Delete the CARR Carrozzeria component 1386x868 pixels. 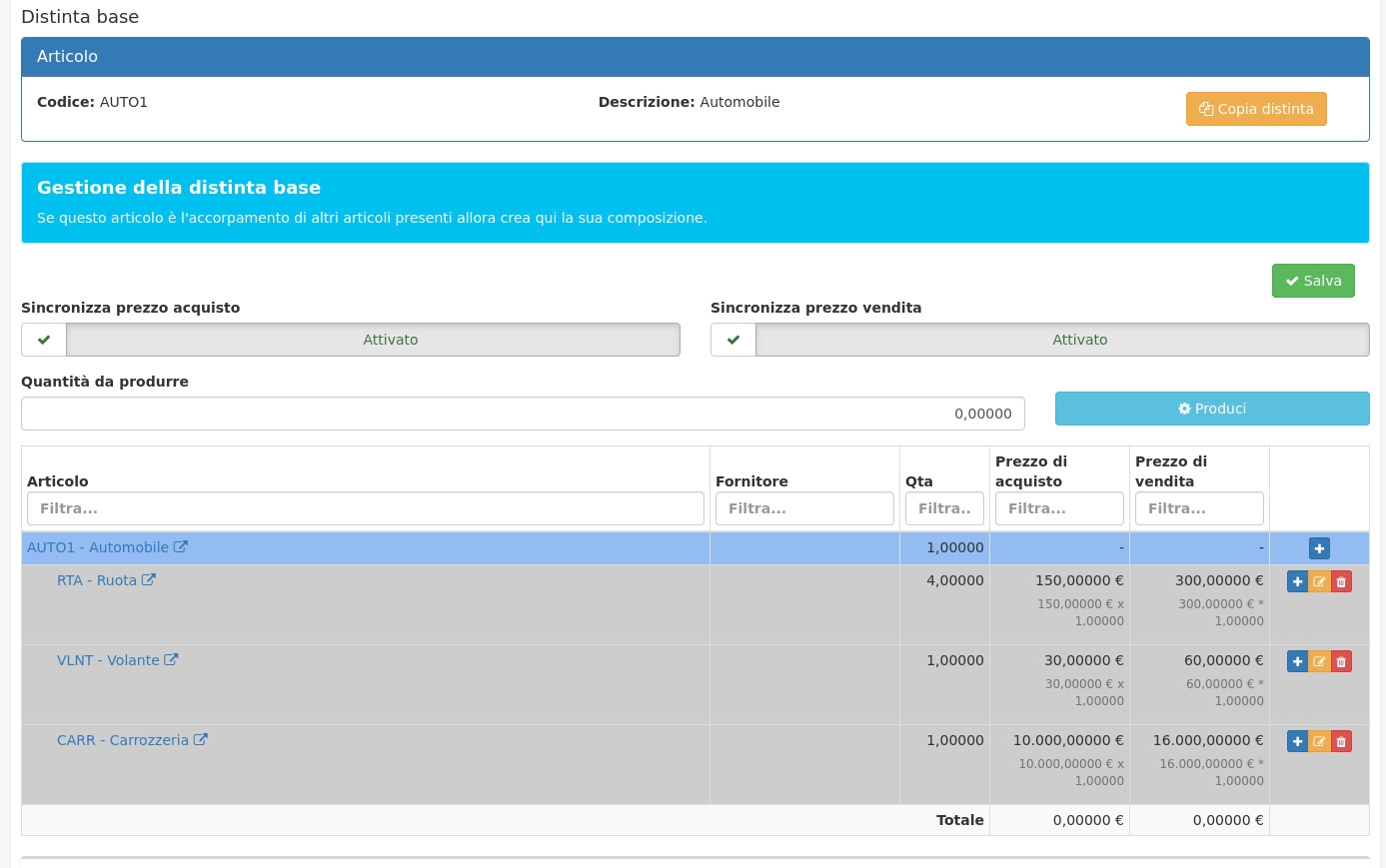[x=1341, y=741]
